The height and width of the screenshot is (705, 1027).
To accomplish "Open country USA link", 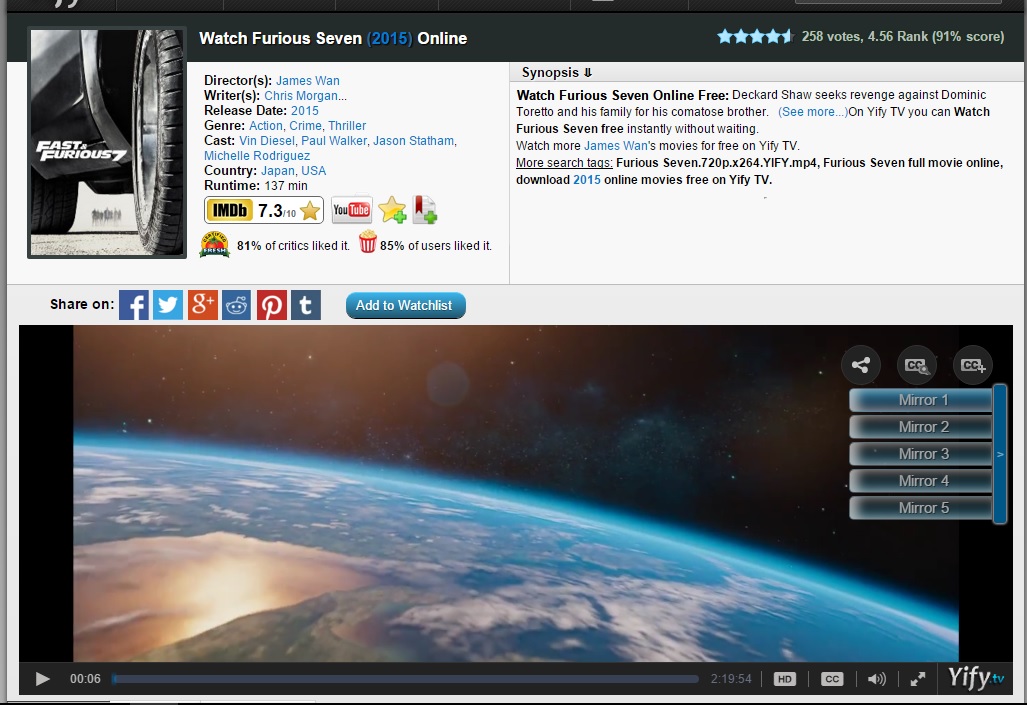I will [x=314, y=171].
